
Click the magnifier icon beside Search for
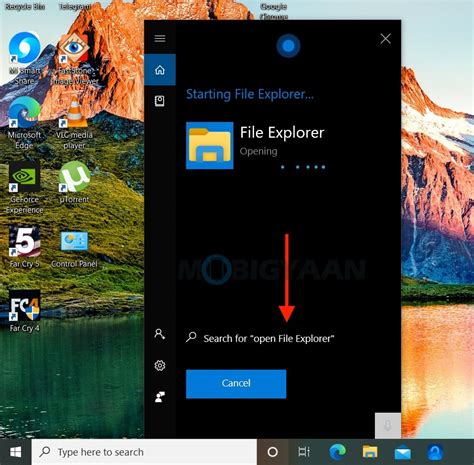[191, 337]
